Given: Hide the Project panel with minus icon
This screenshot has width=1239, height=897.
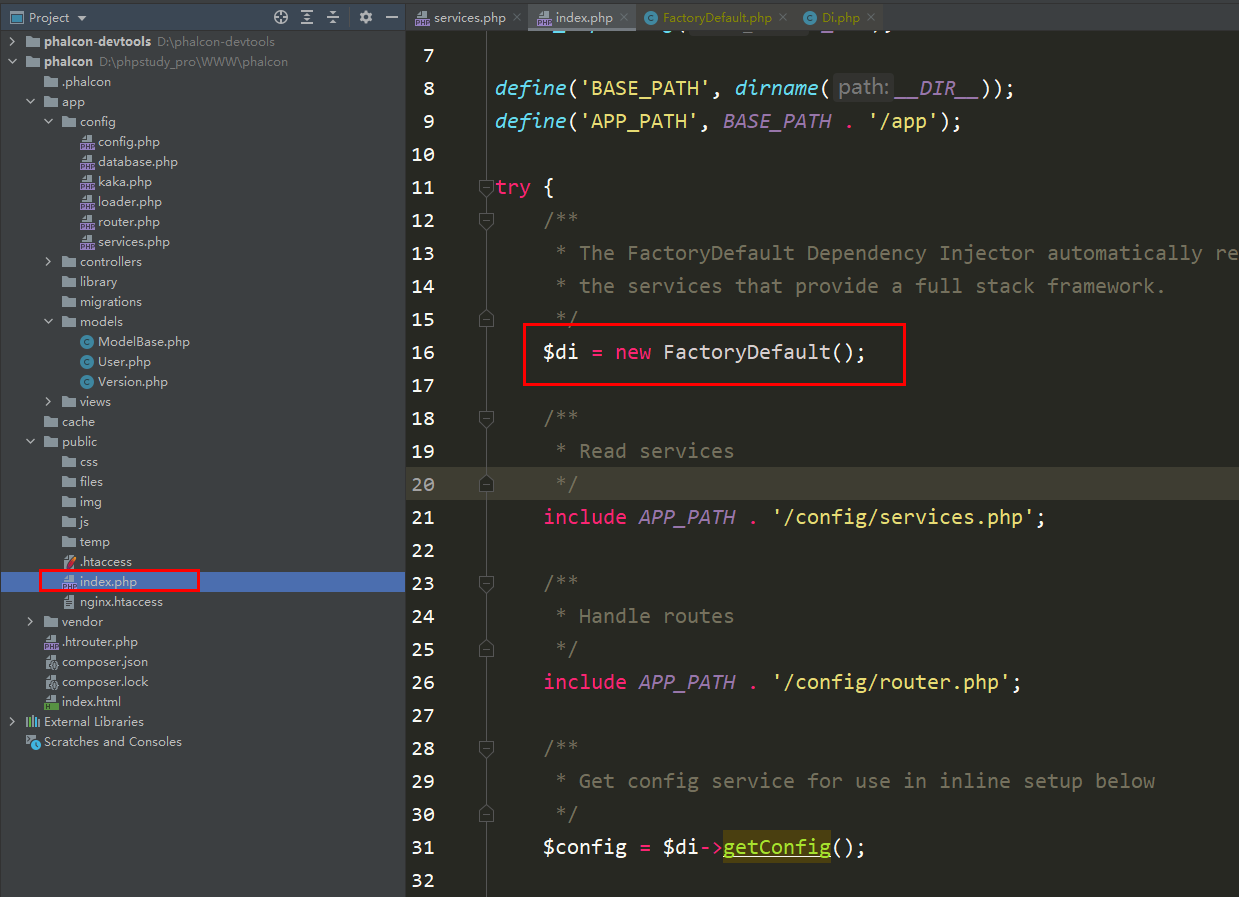Looking at the screenshot, I should coord(390,17).
